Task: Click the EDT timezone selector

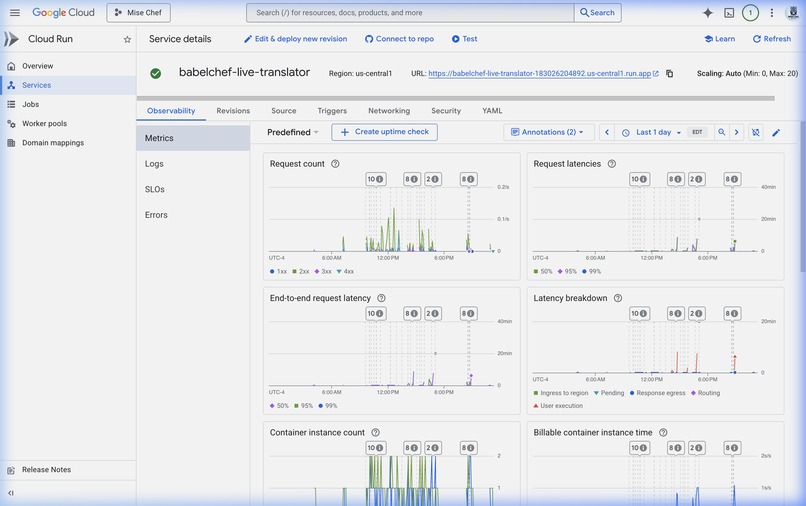Action: coord(697,132)
